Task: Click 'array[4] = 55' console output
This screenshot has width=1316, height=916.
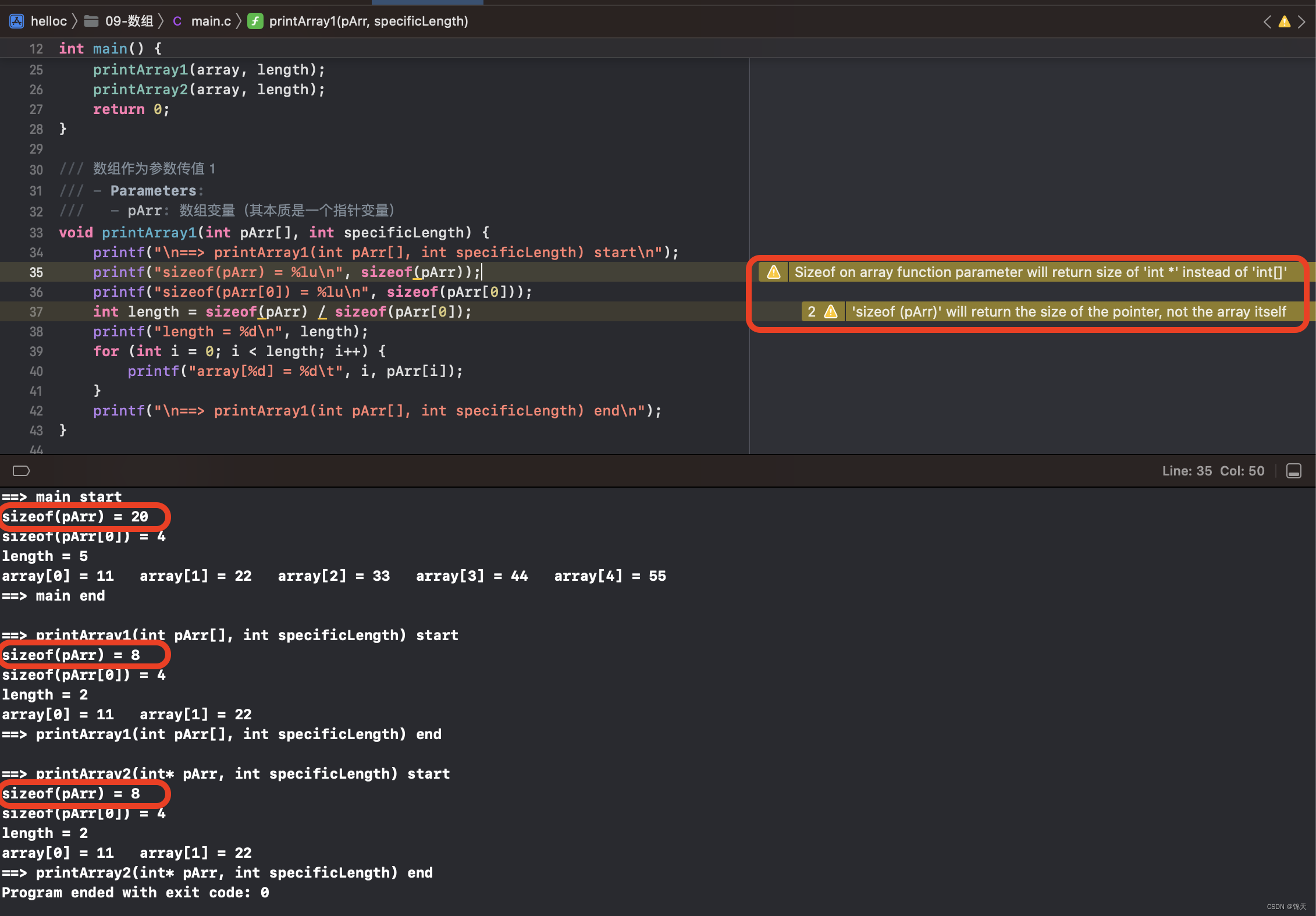Action: [610, 576]
